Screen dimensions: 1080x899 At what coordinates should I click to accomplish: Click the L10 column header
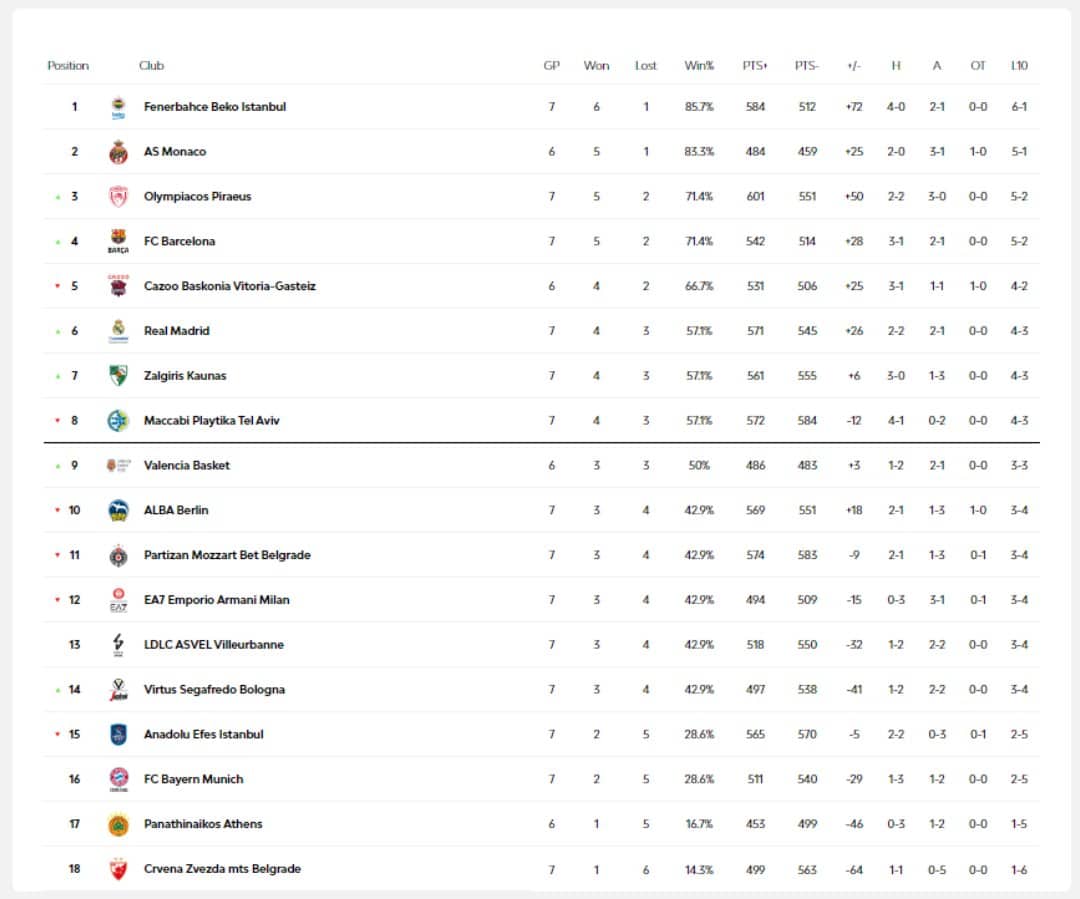tap(1019, 66)
